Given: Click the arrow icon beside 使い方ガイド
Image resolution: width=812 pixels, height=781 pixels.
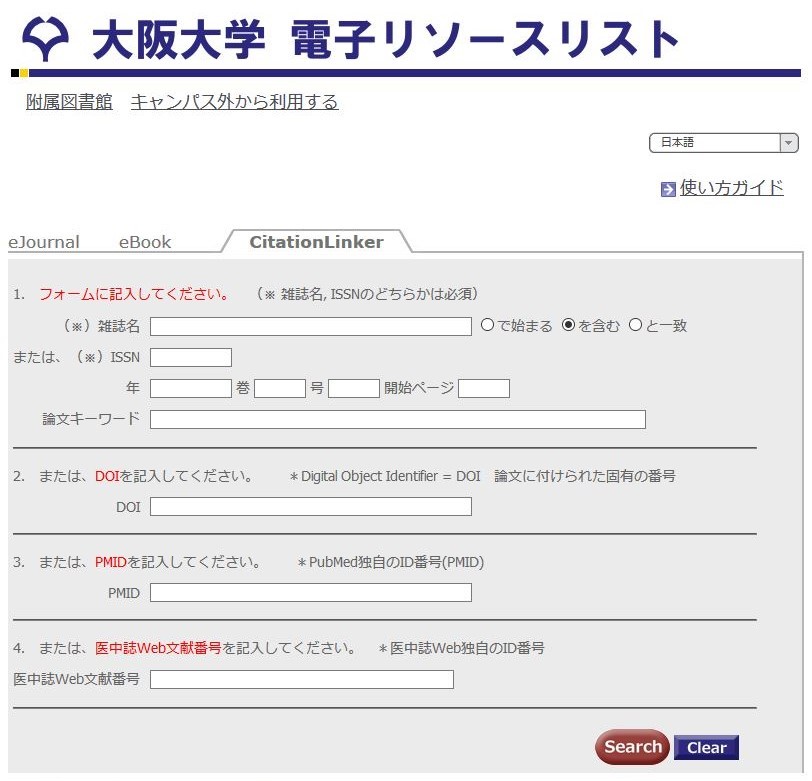Looking at the screenshot, I should coord(668,190).
